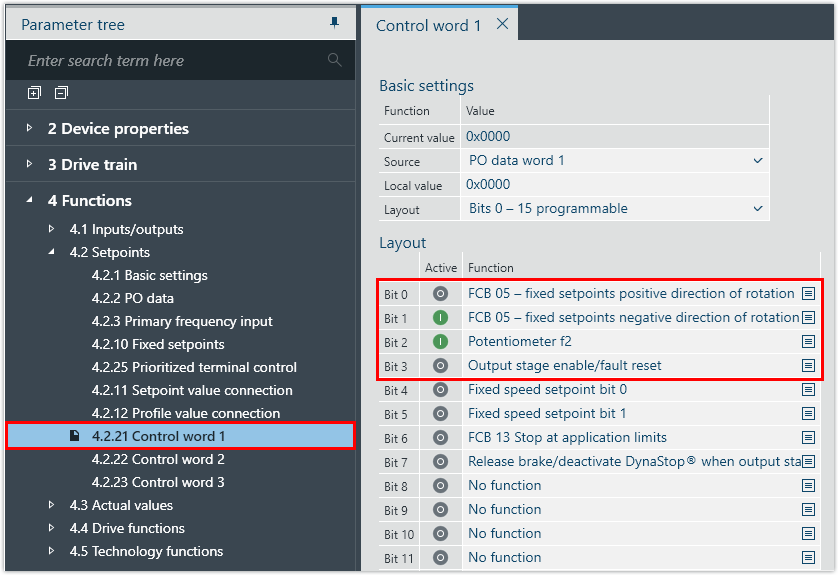The width and height of the screenshot is (838, 575).
Task: Expand all tree nodes icon
Action: [x=35, y=93]
